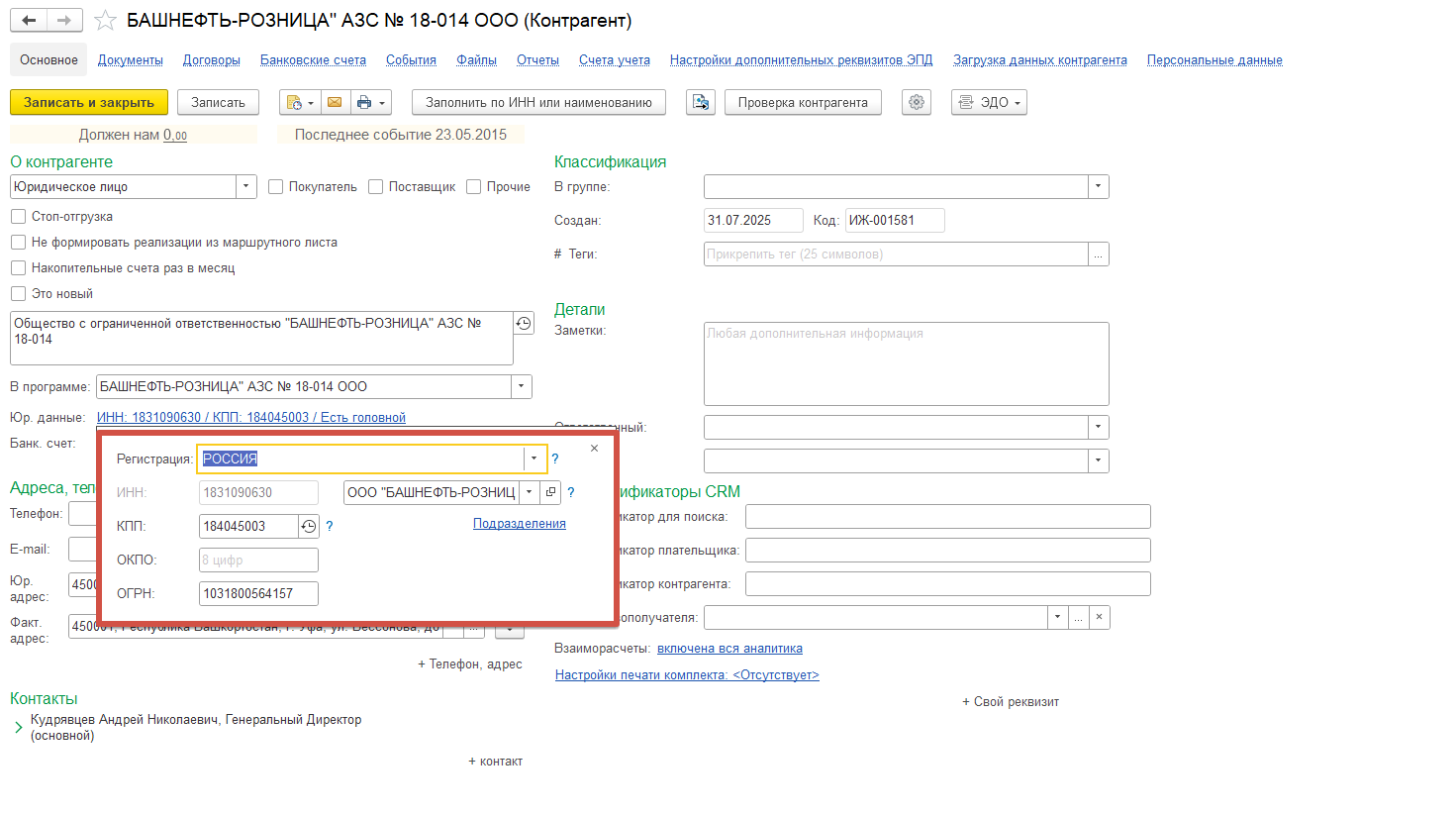Screen dimensions: 1456x816
Task: Click question mark next to КПП
Action: [x=330, y=526]
